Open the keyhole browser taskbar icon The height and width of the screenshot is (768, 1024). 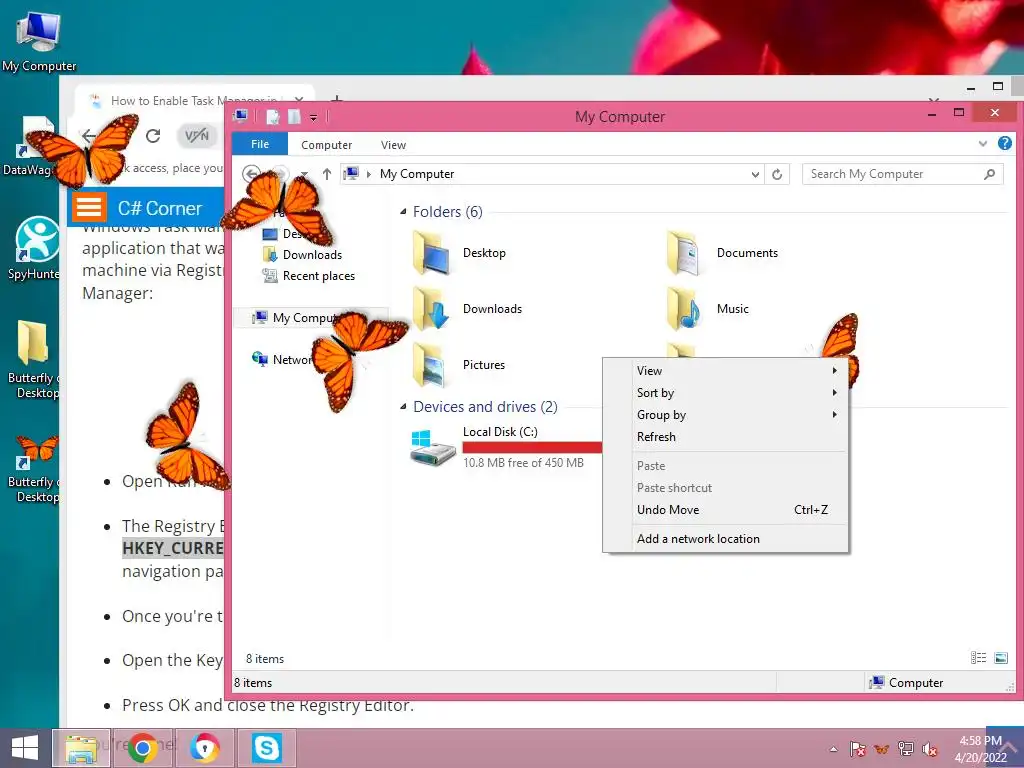tap(204, 748)
